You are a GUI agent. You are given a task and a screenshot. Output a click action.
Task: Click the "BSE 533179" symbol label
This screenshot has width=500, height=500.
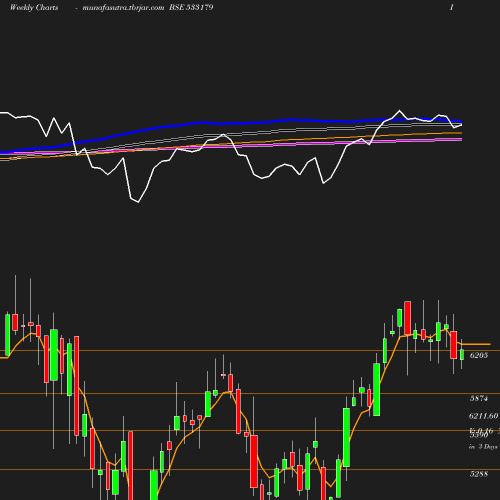click(x=191, y=7)
